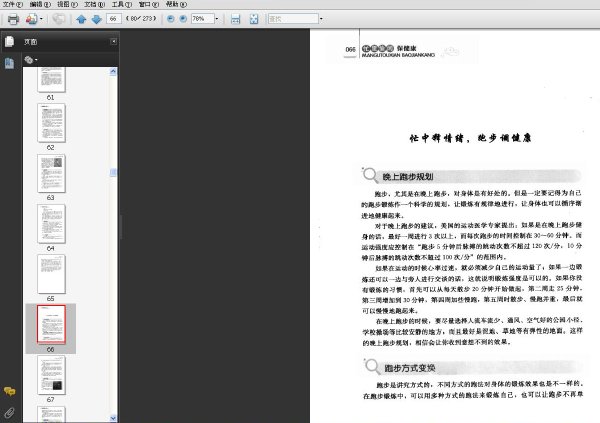Select the page 63 thumbnail

click(x=51, y=173)
